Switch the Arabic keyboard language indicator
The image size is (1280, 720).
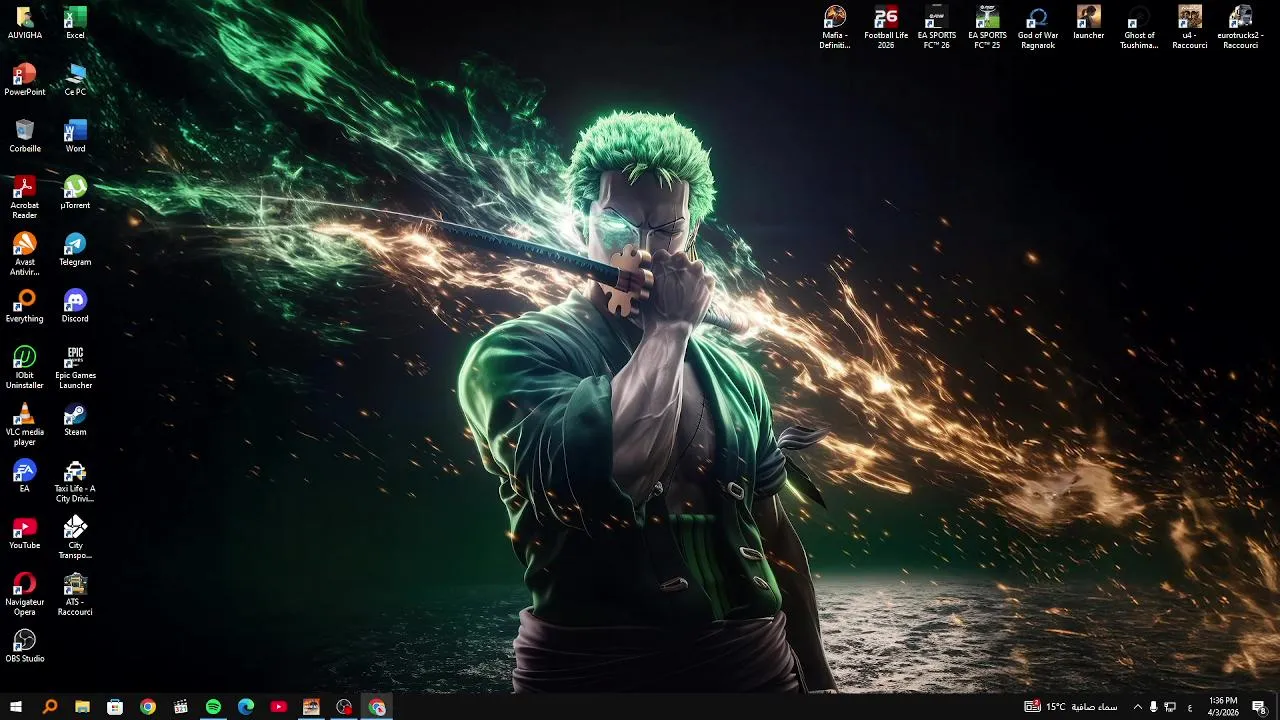coord(1189,707)
